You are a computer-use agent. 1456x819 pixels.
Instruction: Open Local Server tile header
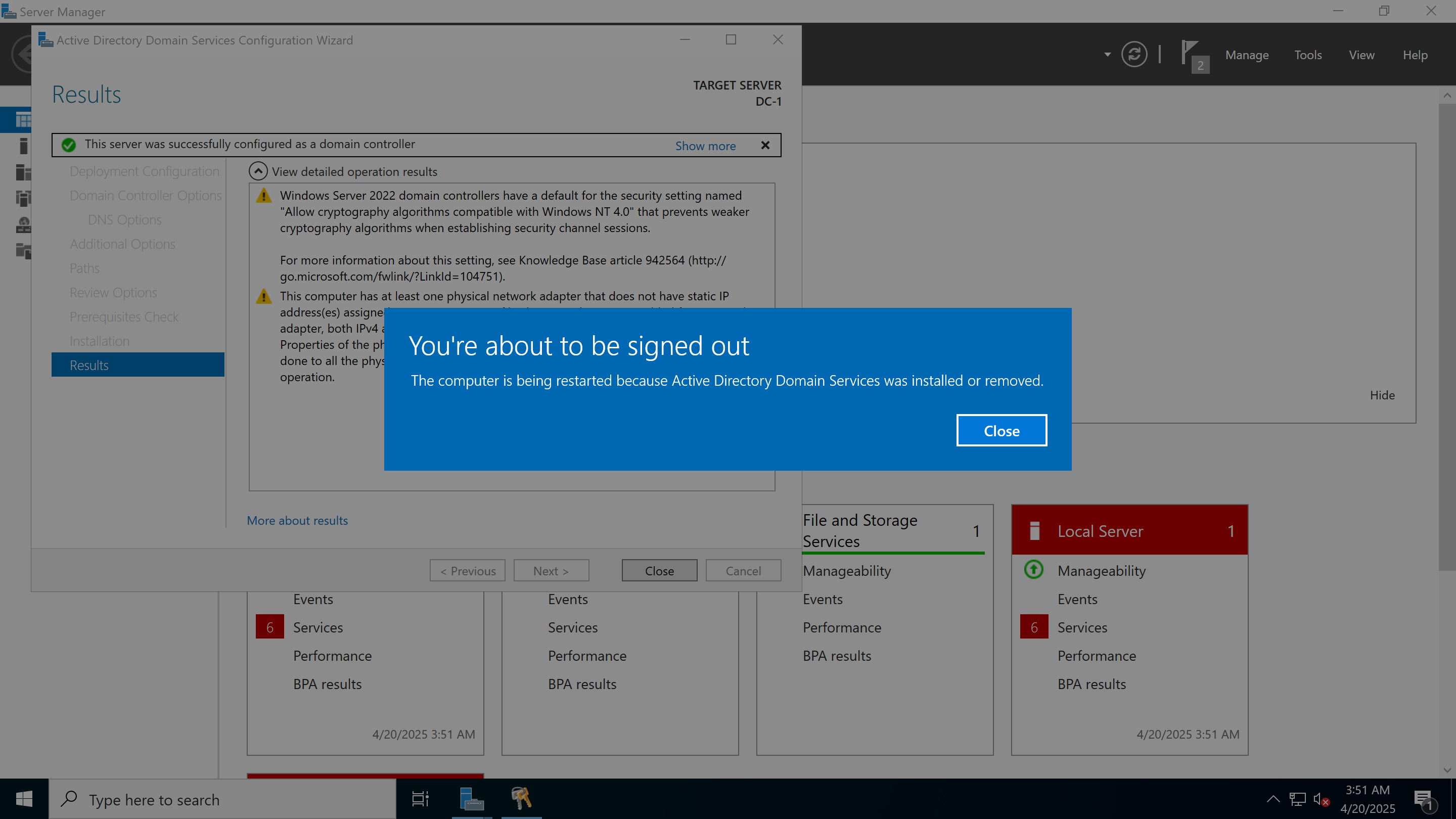(x=1129, y=531)
